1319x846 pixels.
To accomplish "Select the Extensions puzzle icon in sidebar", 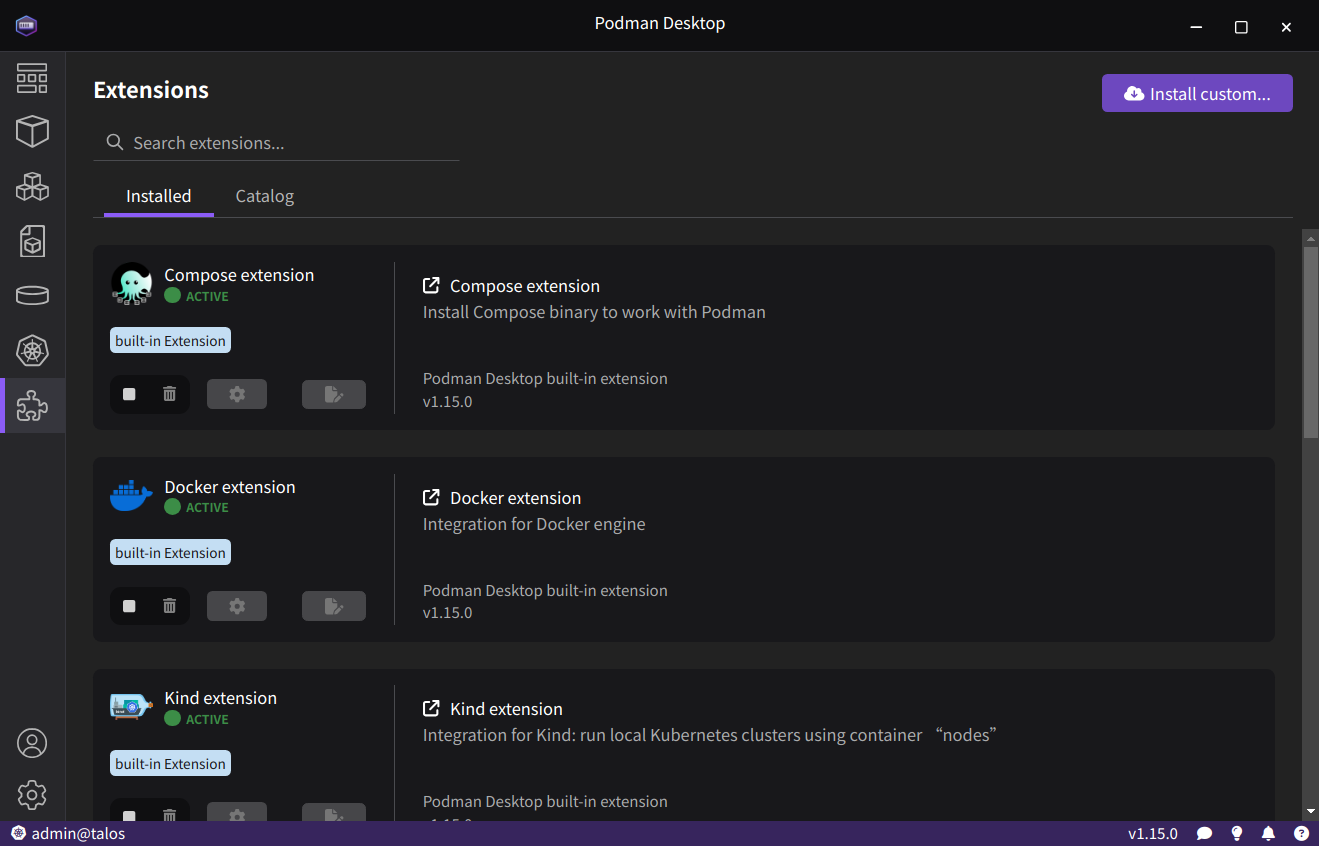I will (32, 405).
